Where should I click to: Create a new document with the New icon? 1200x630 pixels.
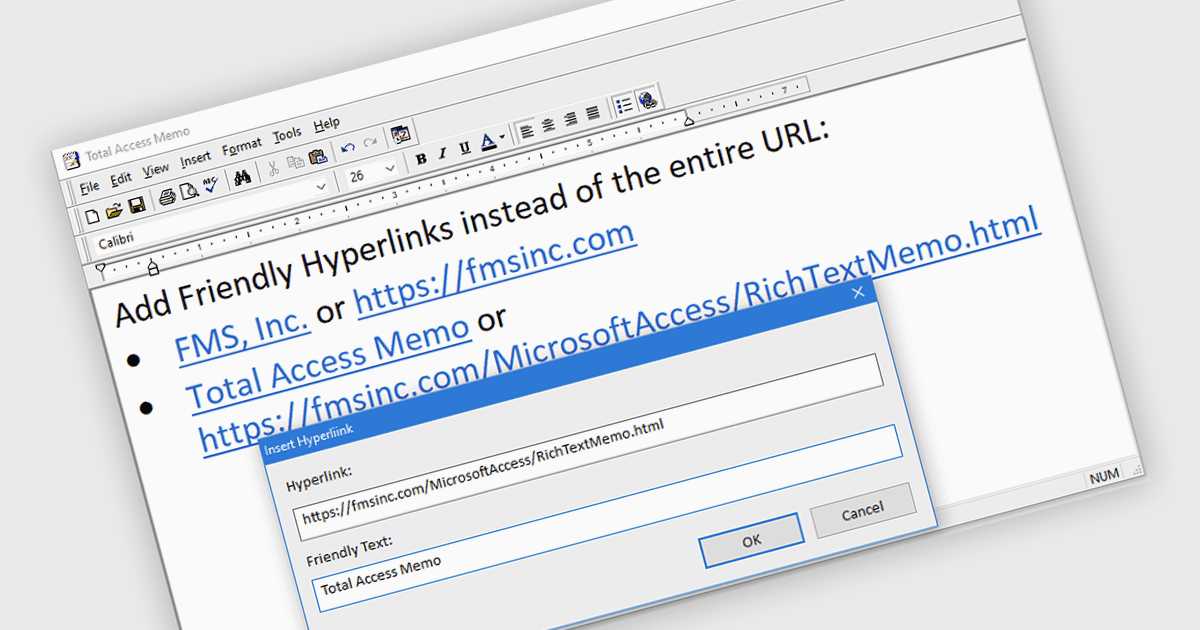click(93, 216)
